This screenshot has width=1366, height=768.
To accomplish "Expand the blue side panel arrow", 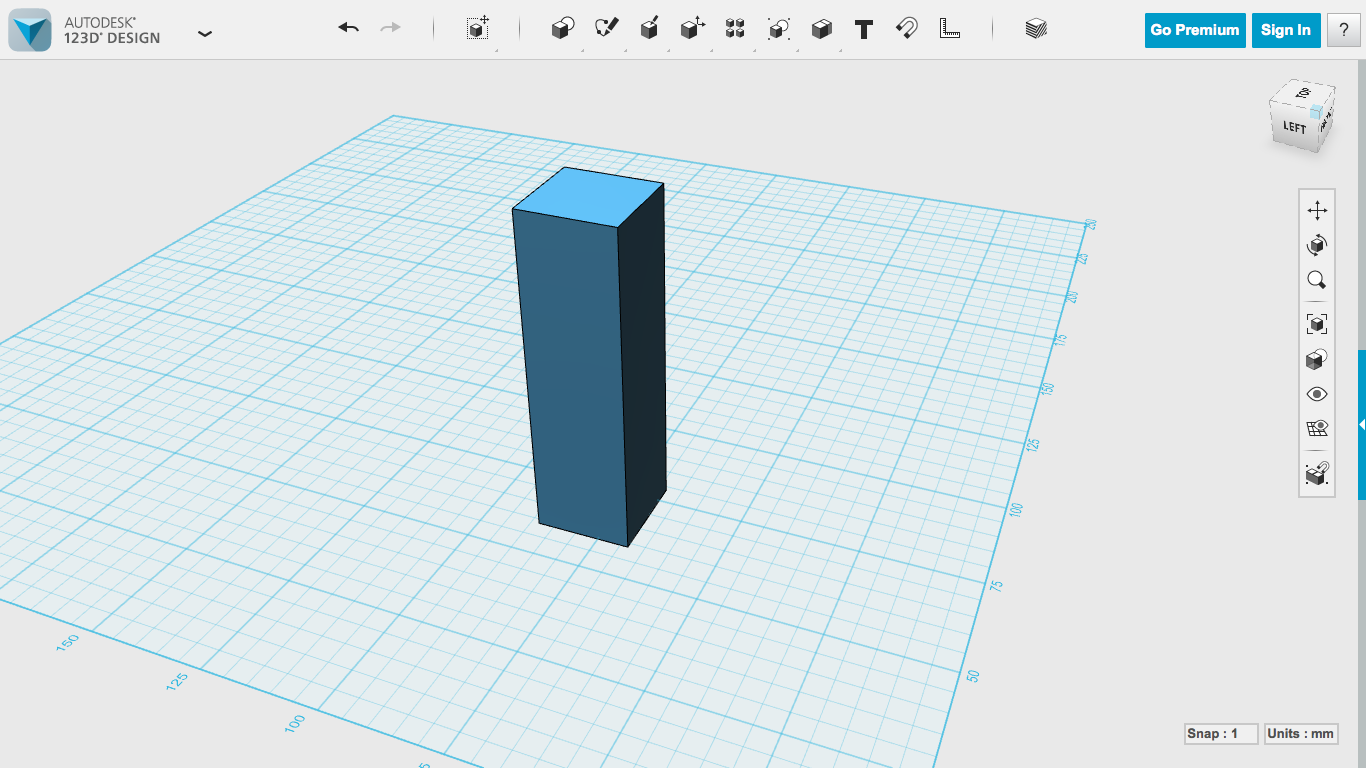I will point(1362,425).
